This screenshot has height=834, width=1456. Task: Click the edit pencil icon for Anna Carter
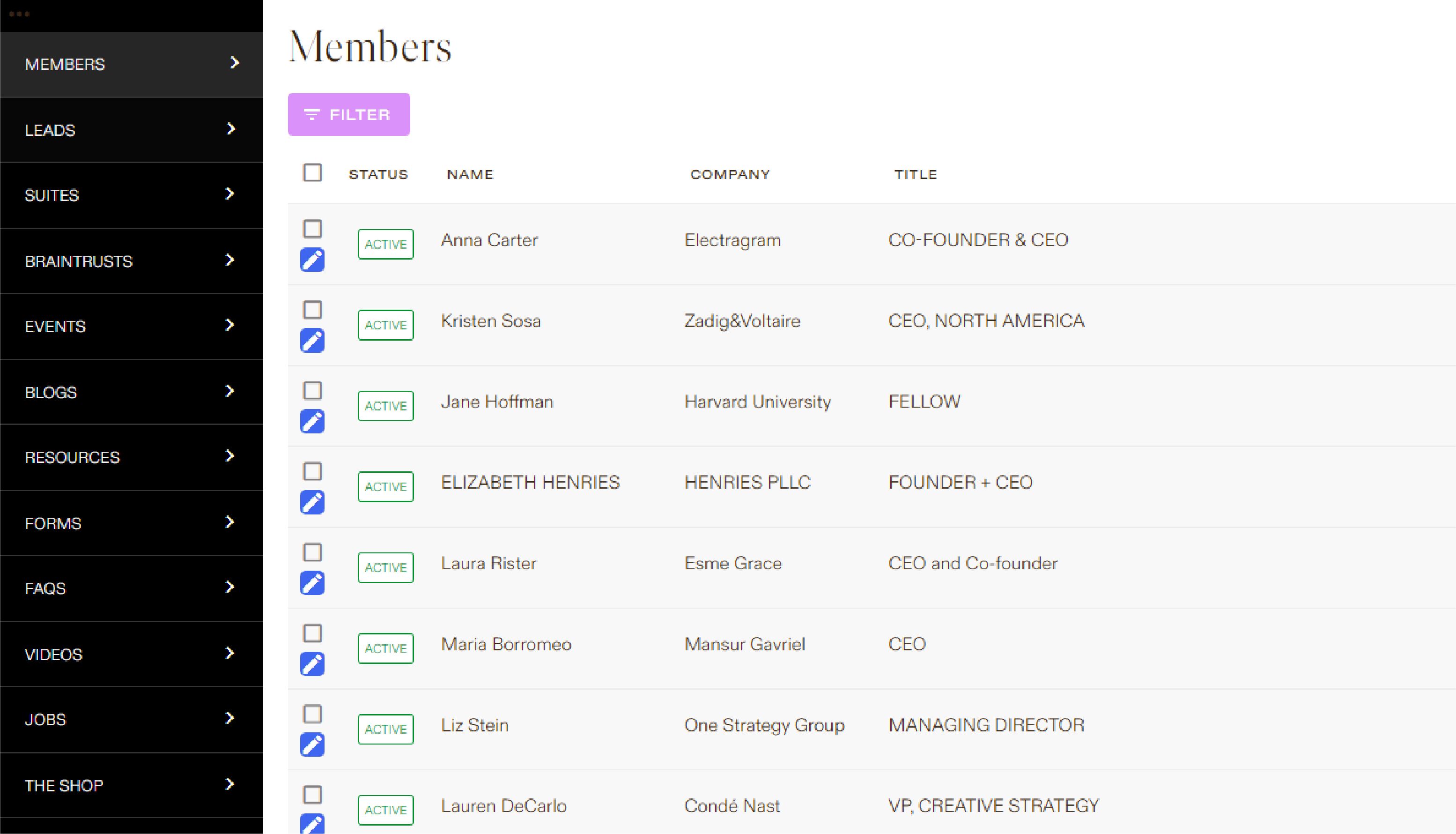point(313,260)
